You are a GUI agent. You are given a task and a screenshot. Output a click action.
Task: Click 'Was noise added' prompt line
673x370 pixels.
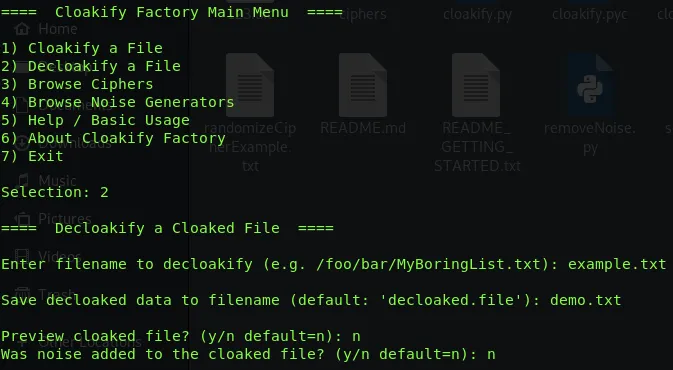pyautogui.click(x=248, y=354)
